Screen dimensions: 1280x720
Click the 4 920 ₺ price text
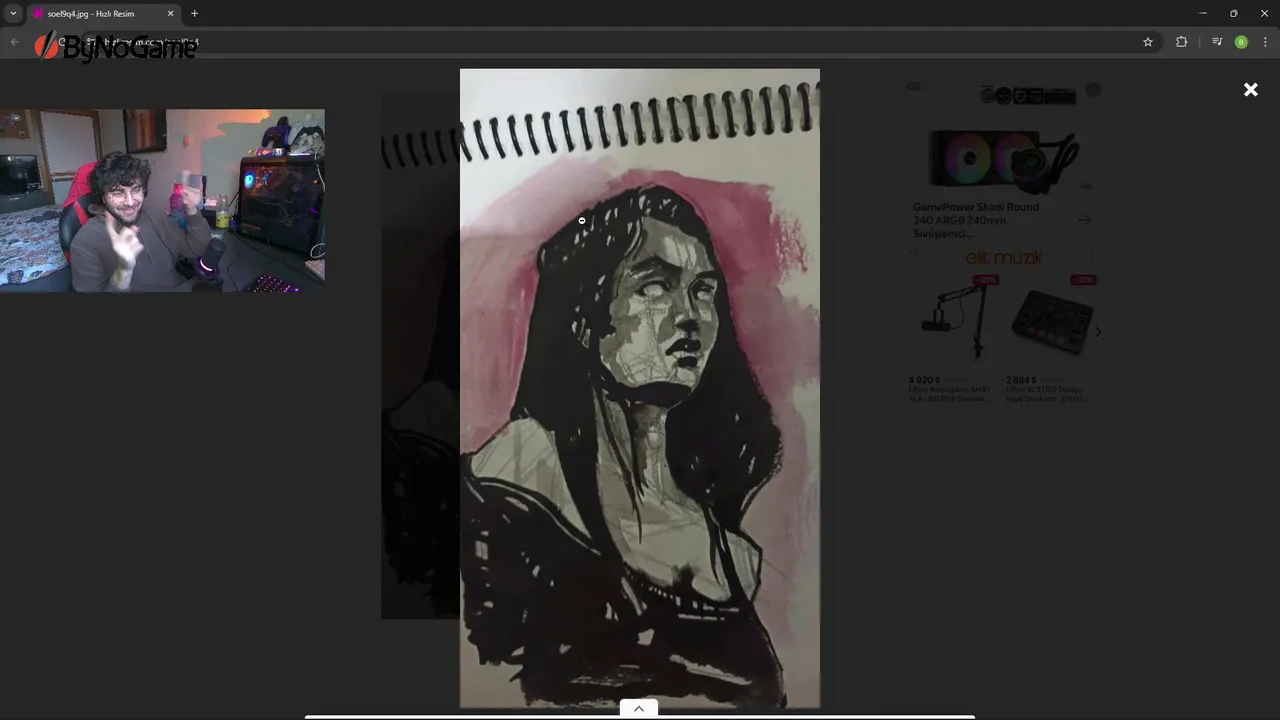tap(925, 380)
